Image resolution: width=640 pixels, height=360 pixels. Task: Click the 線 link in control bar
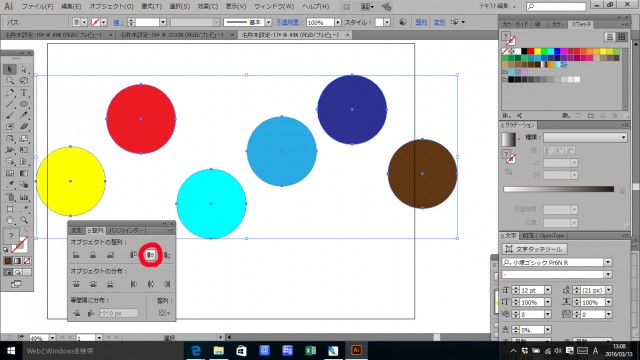tap(118, 22)
